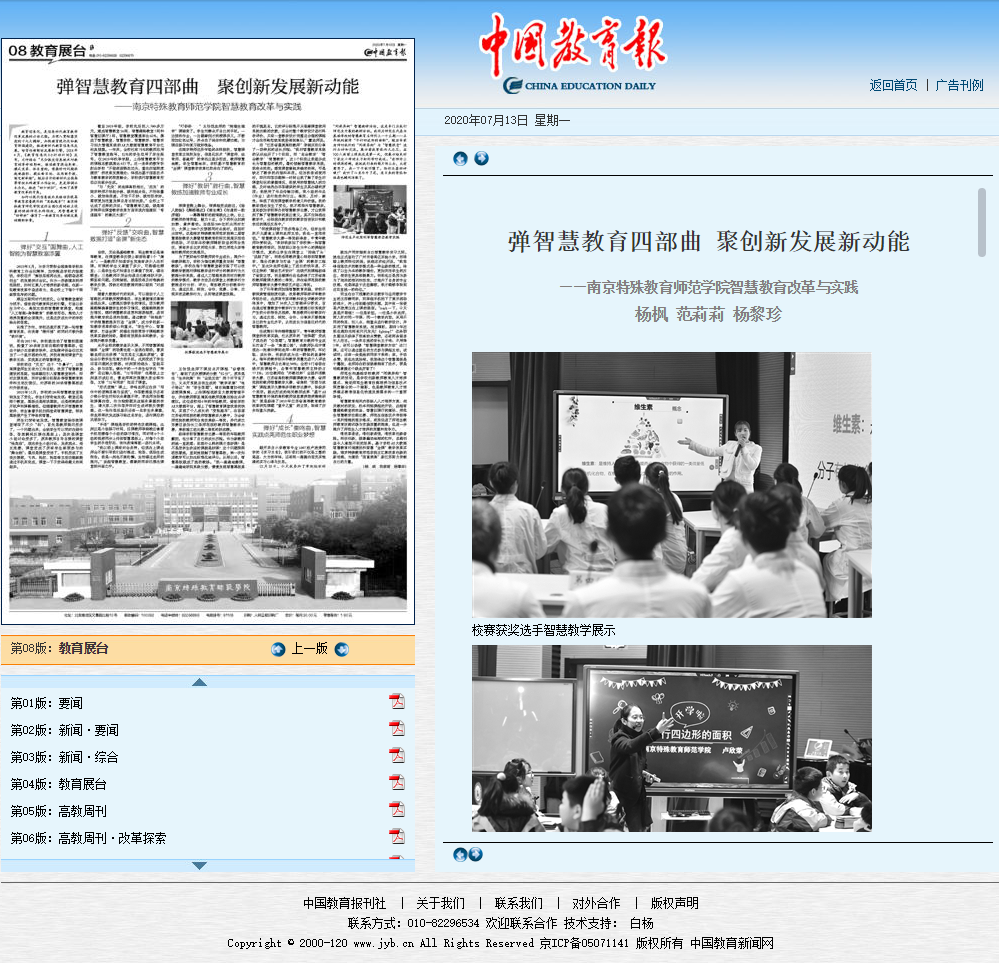Download PDF for 第02版 新闻·要闻
The height and width of the screenshot is (963, 999).
click(x=397, y=729)
